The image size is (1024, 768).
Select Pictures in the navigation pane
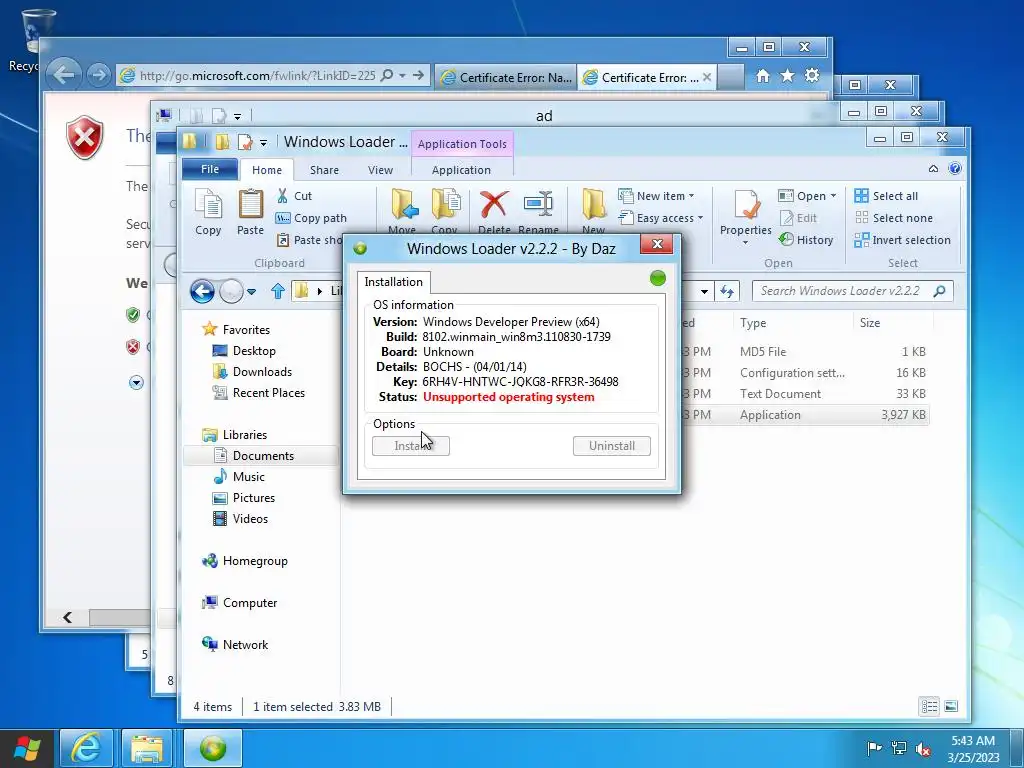pos(253,498)
